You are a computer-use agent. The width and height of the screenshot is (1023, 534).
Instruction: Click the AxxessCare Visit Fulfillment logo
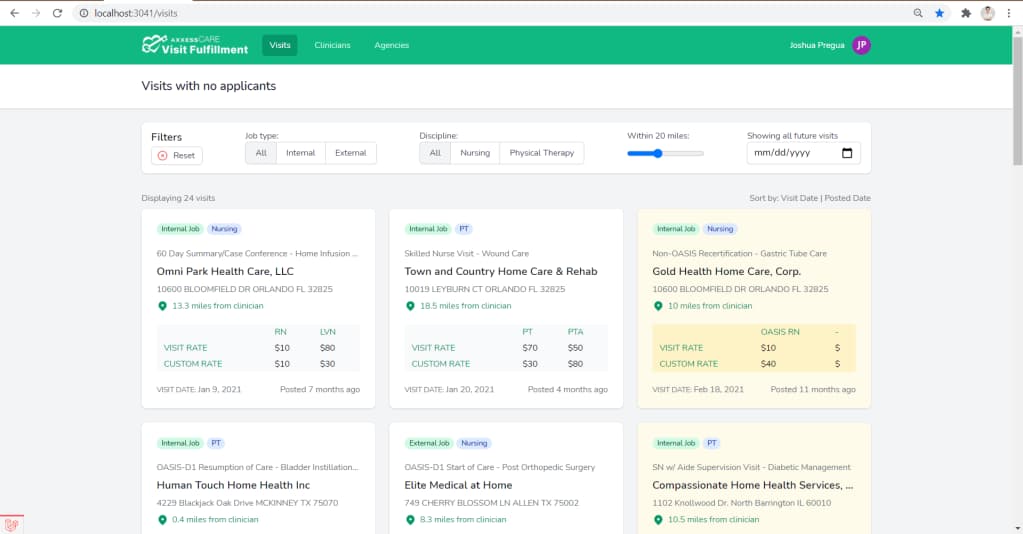(194, 44)
